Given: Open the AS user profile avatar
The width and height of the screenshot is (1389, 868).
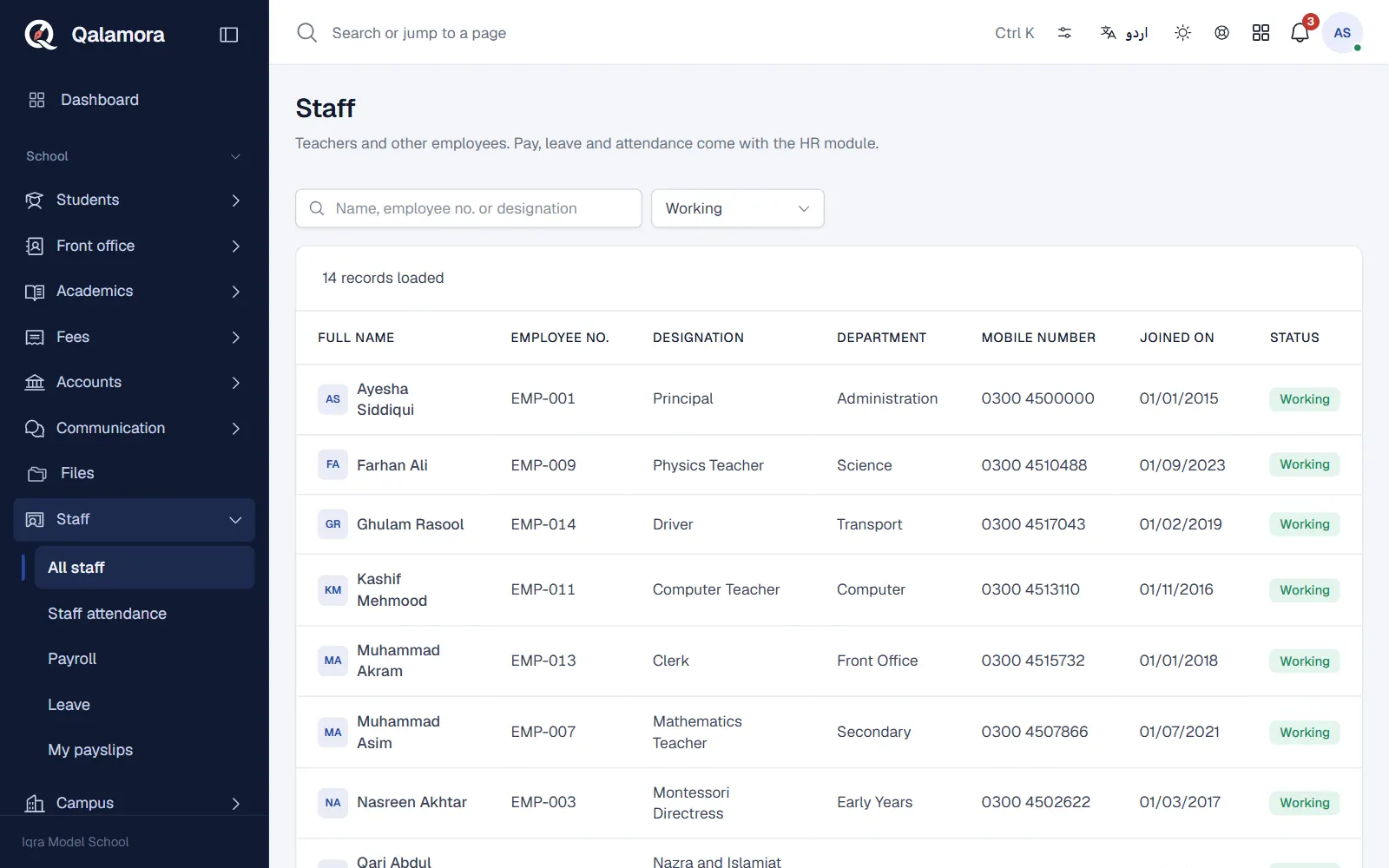Looking at the screenshot, I should pos(1342,33).
